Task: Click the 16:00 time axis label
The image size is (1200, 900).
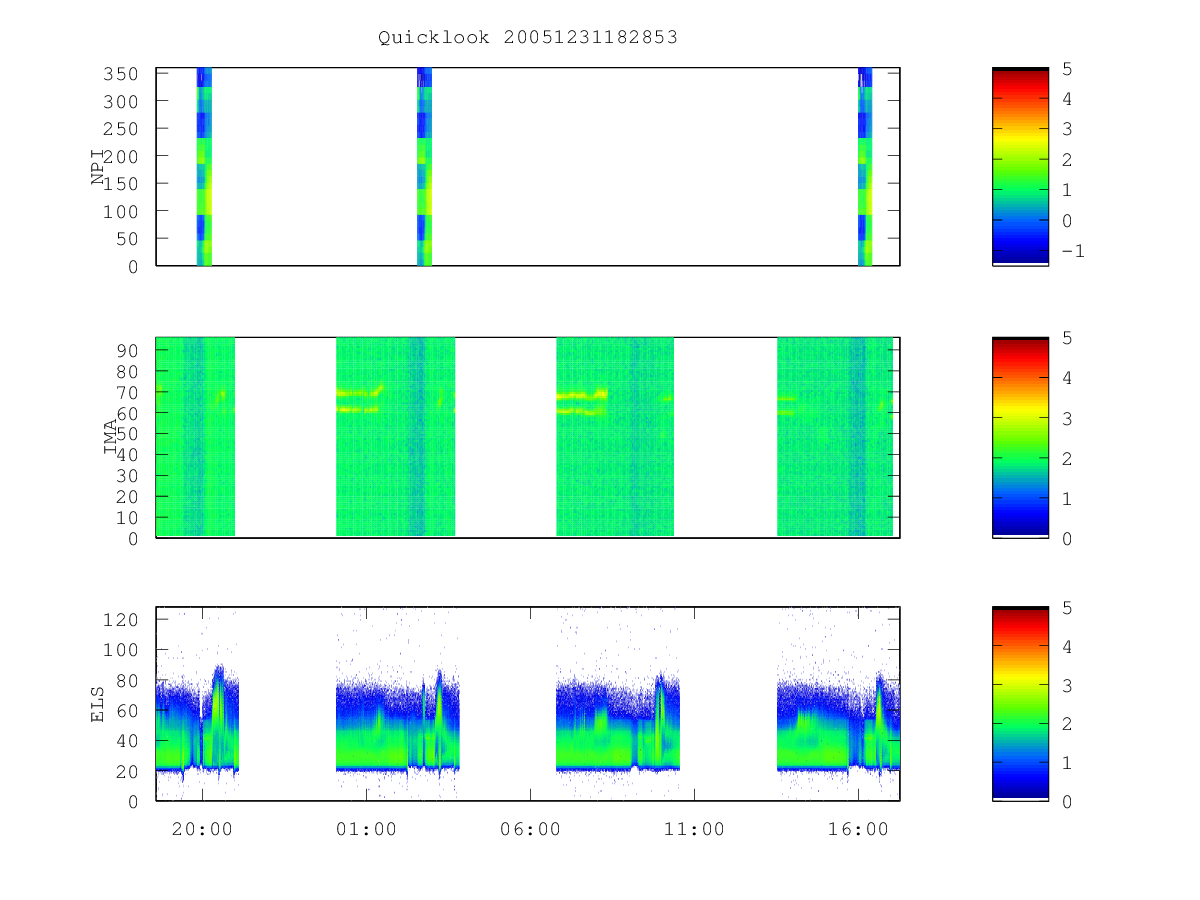Action: click(858, 829)
